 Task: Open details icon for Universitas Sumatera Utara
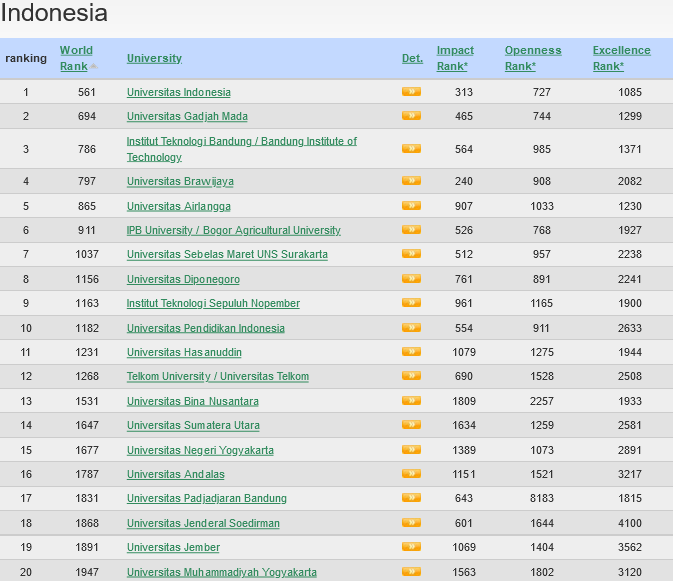tap(411, 424)
